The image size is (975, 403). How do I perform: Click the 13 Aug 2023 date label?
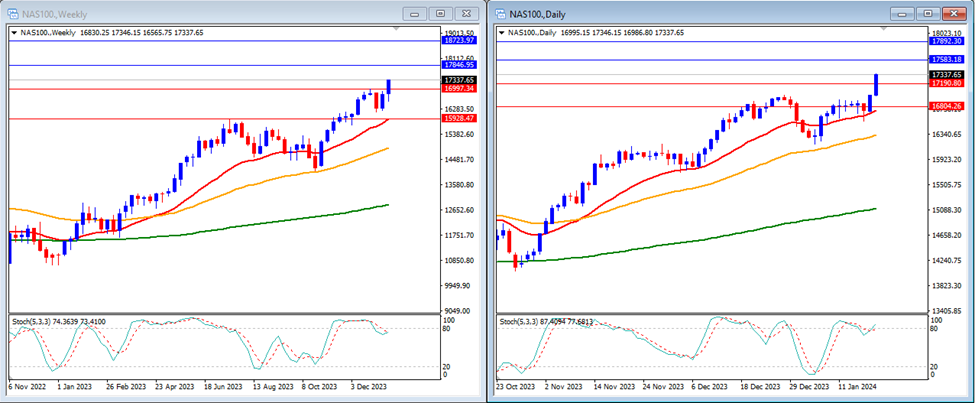tap(274, 387)
